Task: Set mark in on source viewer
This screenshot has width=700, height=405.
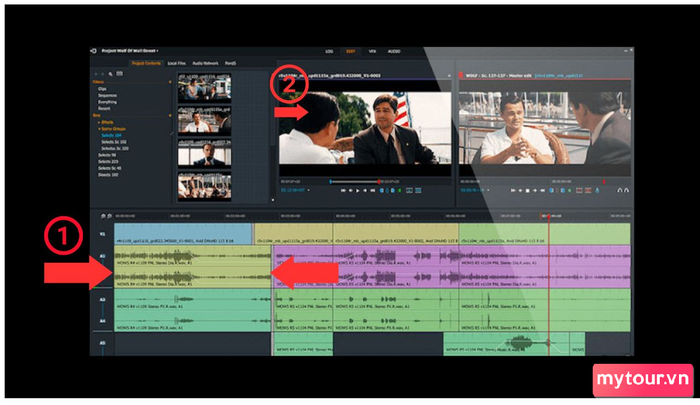Action: pyautogui.click(x=381, y=191)
